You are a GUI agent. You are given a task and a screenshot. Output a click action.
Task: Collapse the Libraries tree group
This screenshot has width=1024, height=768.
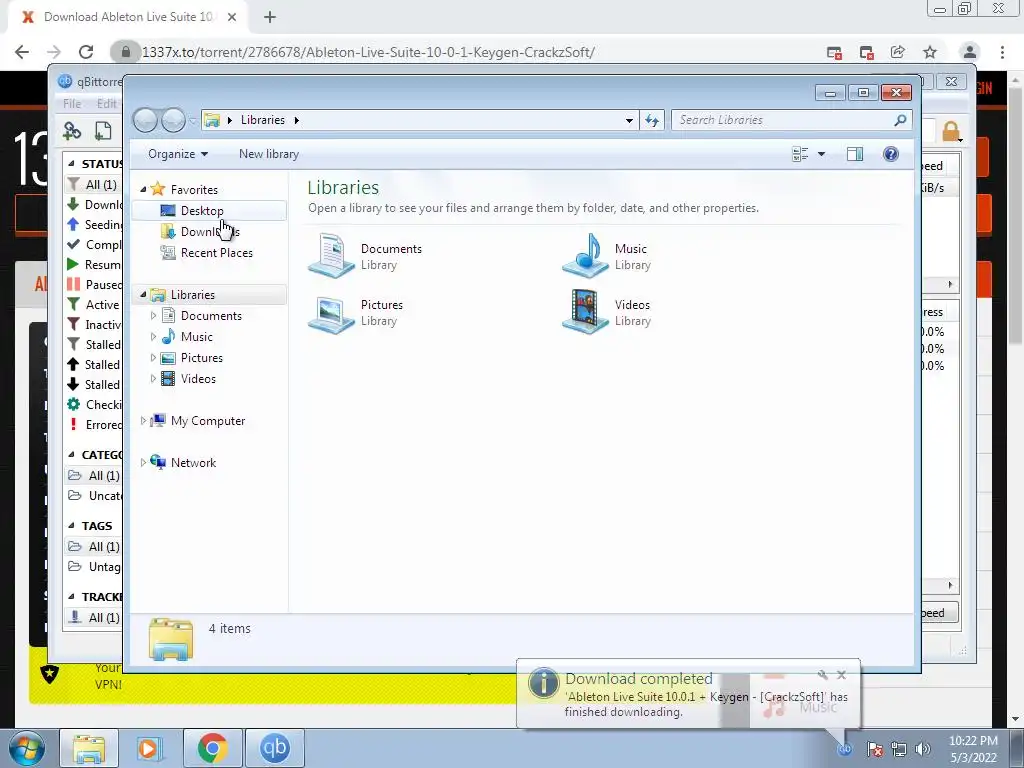click(x=143, y=295)
